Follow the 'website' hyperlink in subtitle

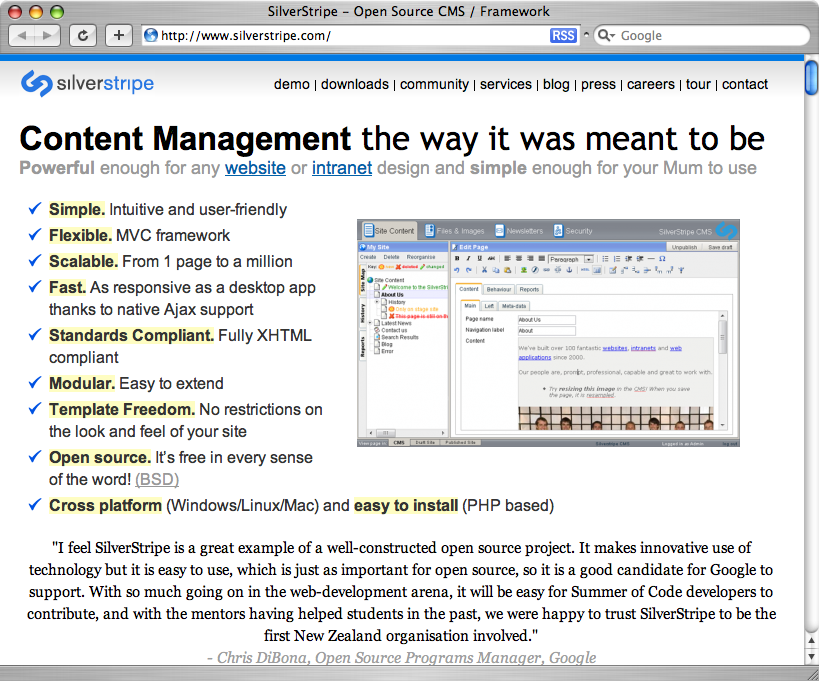[x=255, y=168]
